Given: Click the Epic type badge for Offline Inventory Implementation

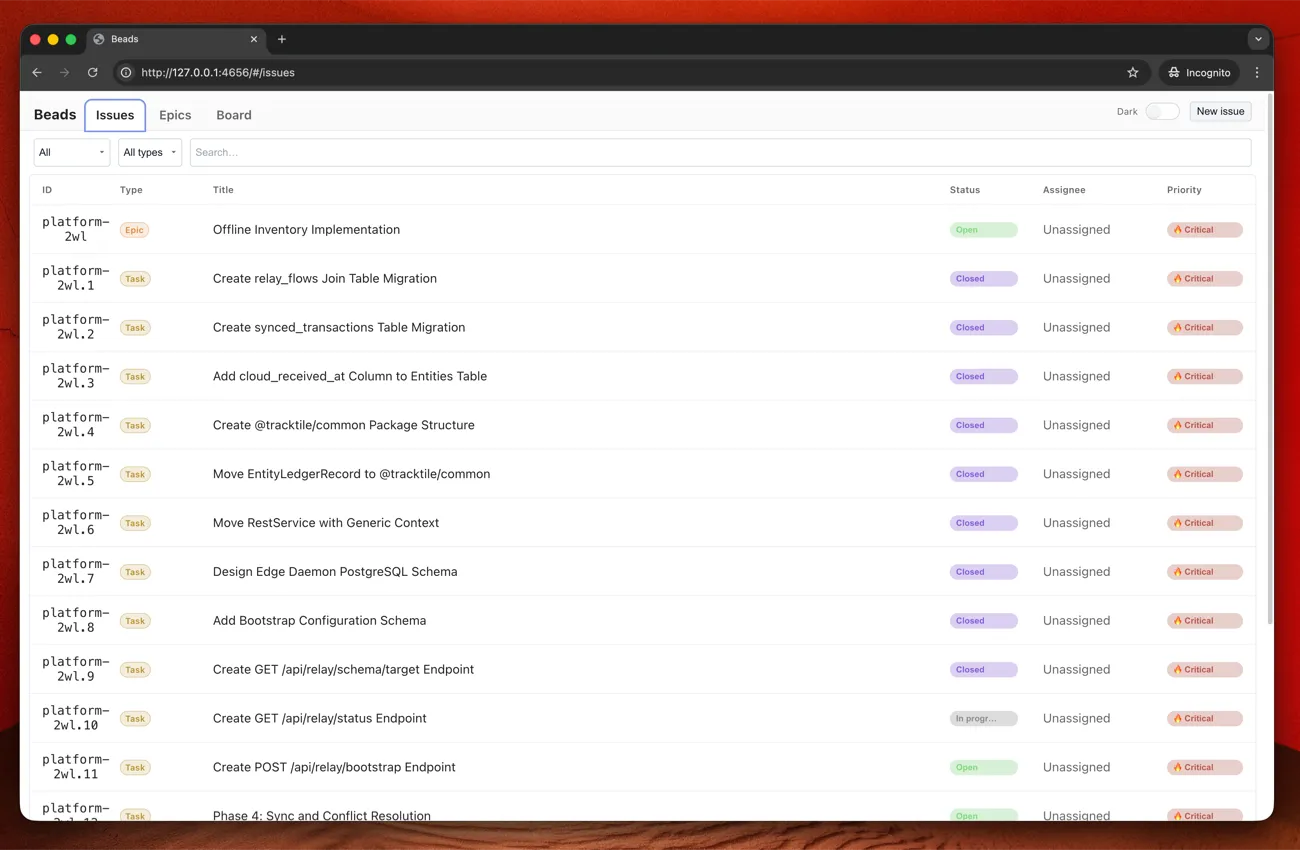Looking at the screenshot, I should click(134, 229).
